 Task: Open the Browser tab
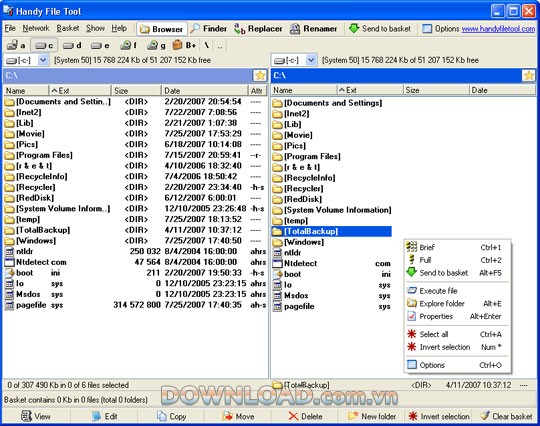pos(162,29)
